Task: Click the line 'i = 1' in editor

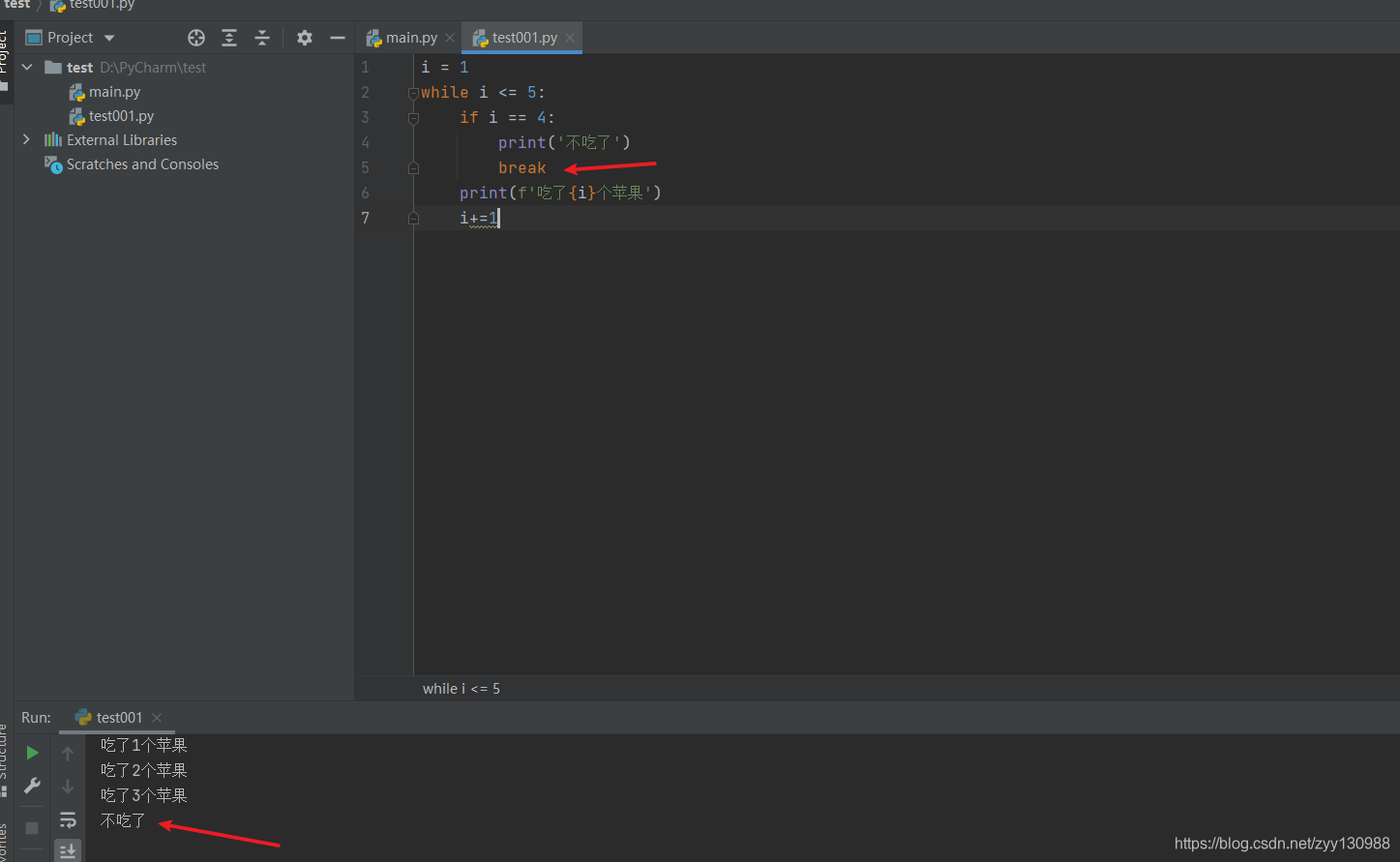Action: (x=445, y=68)
